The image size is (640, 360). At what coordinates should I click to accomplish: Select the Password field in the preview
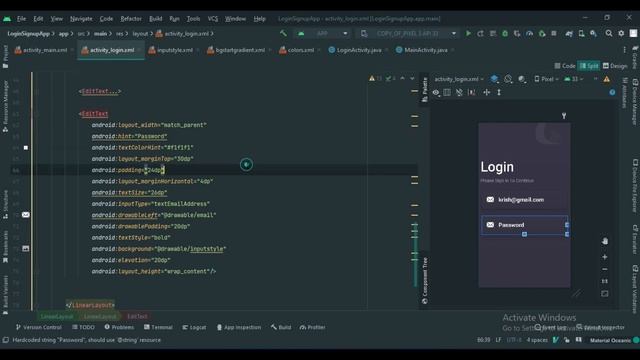pyautogui.click(x=524, y=225)
